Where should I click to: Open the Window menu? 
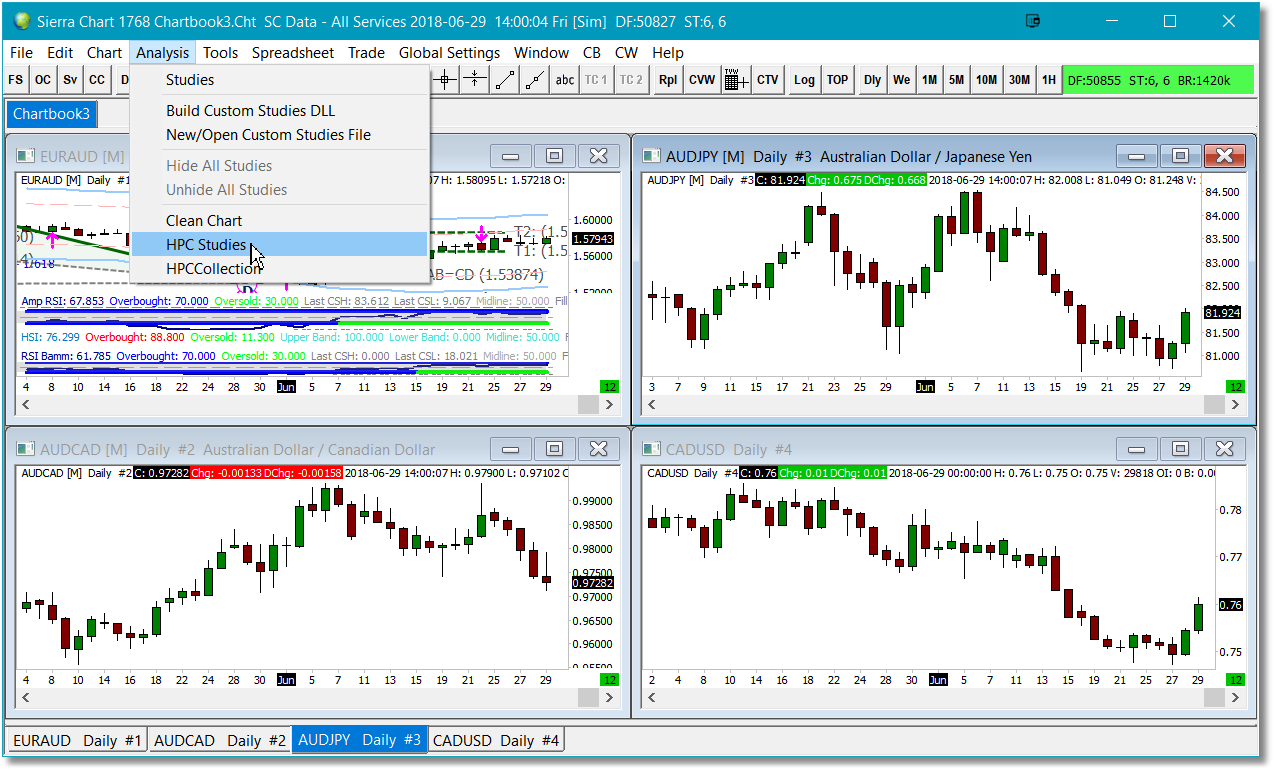[541, 53]
